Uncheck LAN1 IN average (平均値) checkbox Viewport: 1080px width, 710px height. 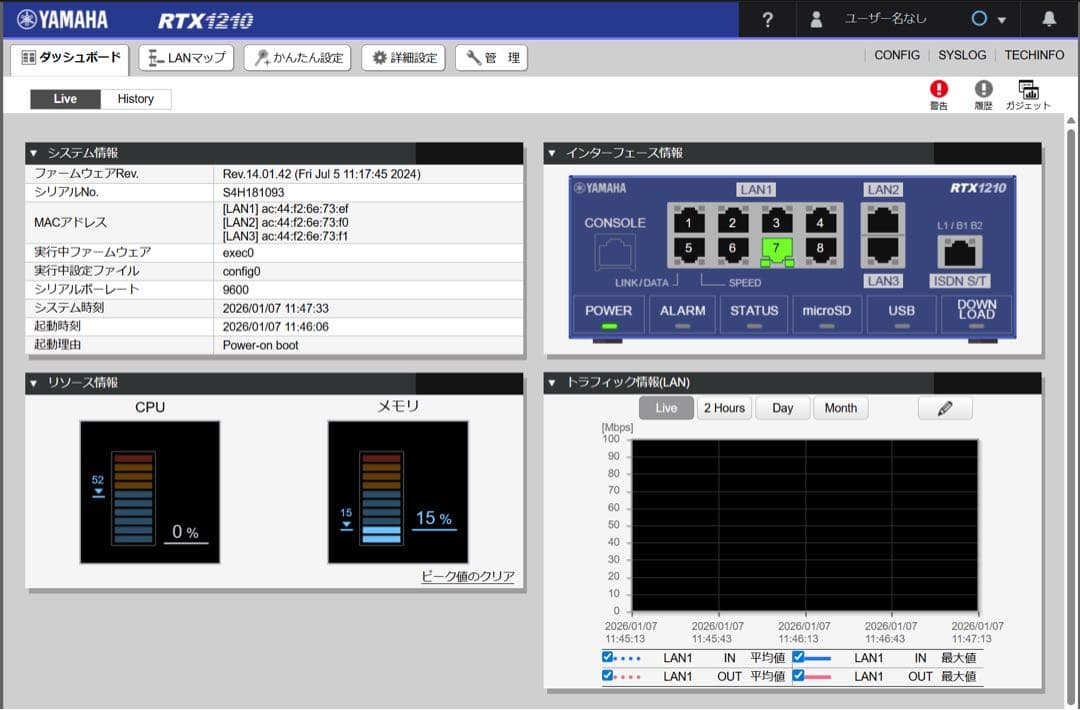click(x=608, y=658)
